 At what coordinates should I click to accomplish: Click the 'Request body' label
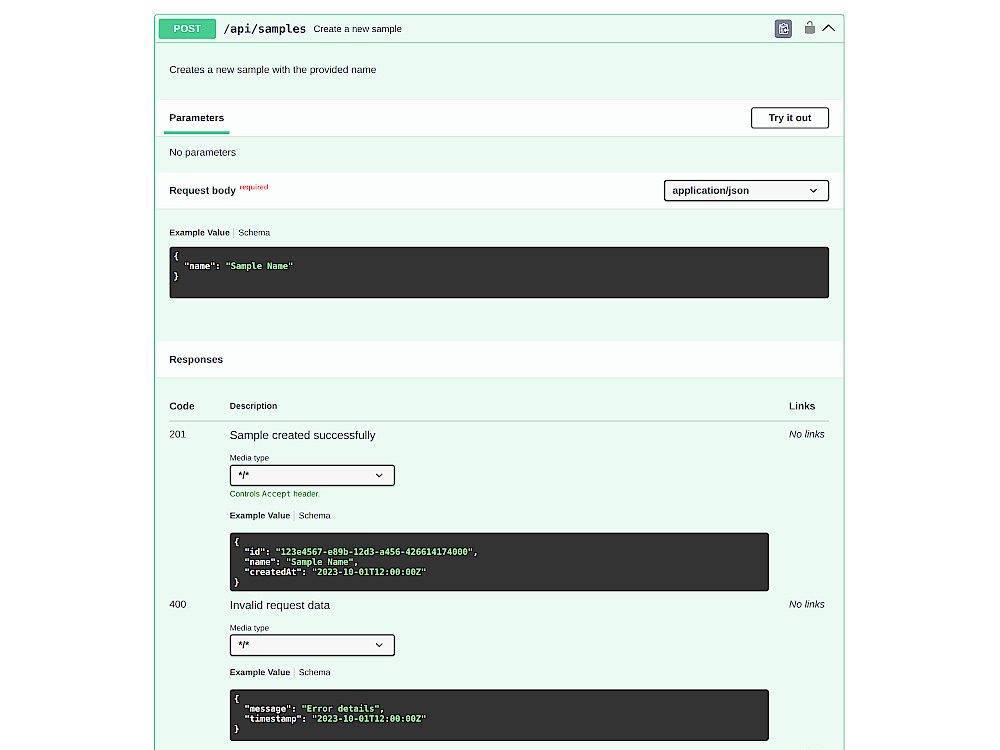pyautogui.click(x=202, y=191)
